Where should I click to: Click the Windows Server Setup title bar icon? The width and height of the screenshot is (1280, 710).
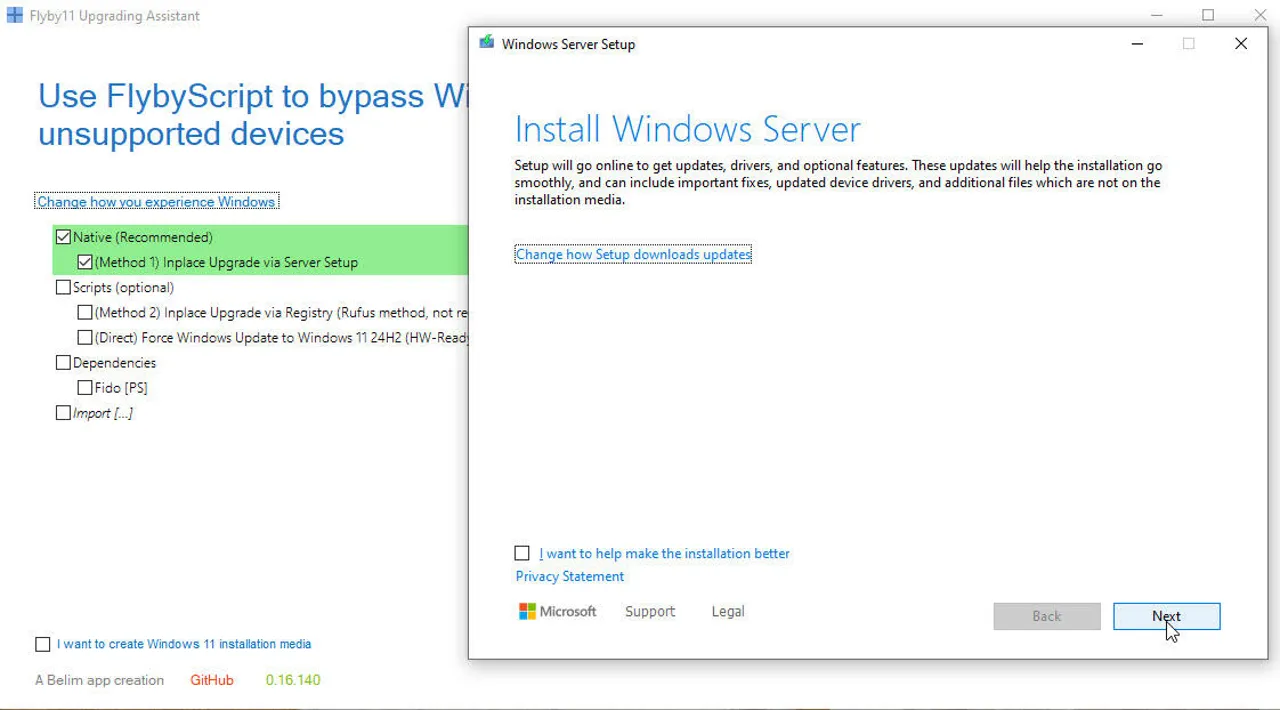[487, 43]
